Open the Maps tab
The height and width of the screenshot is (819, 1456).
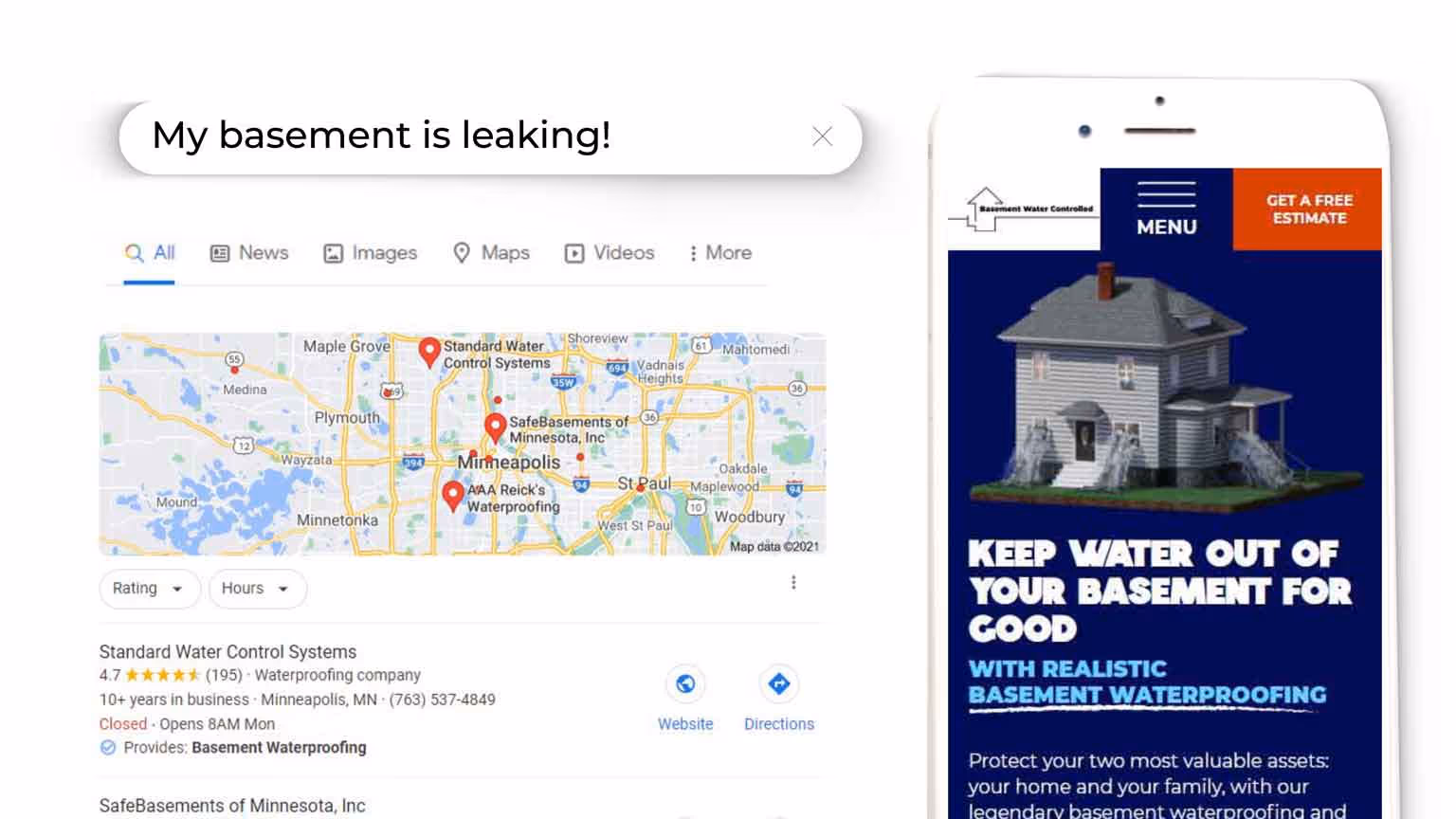click(x=491, y=253)
